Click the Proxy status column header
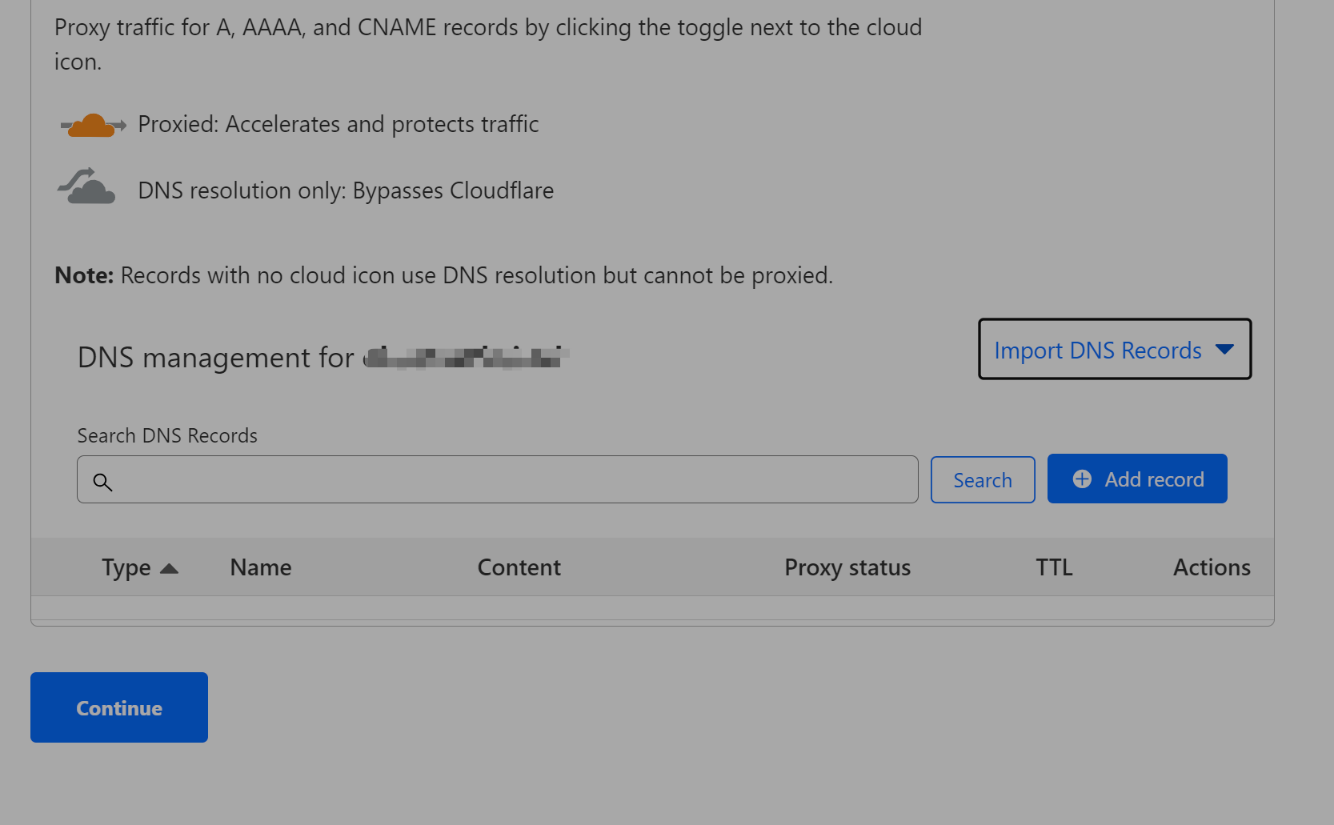1334x825 pixels. pyautogui.click(x=847, y=567)
